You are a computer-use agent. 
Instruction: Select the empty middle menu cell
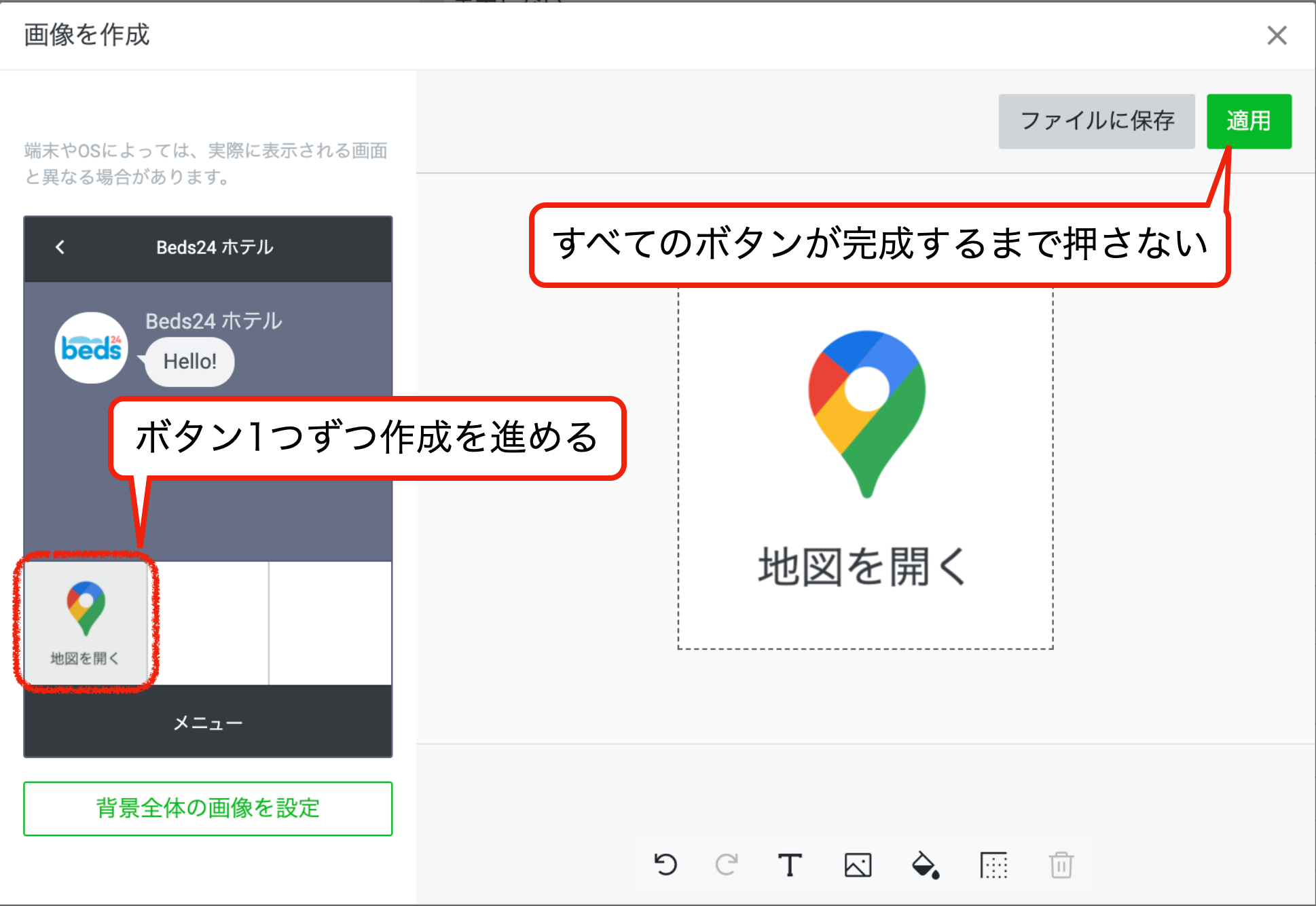click(x=208, y=622)
